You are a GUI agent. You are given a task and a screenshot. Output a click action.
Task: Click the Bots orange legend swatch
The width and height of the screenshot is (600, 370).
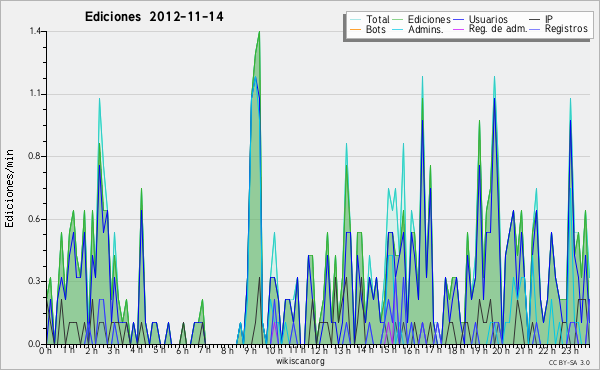pyautogui.click(x=355, y=29)
